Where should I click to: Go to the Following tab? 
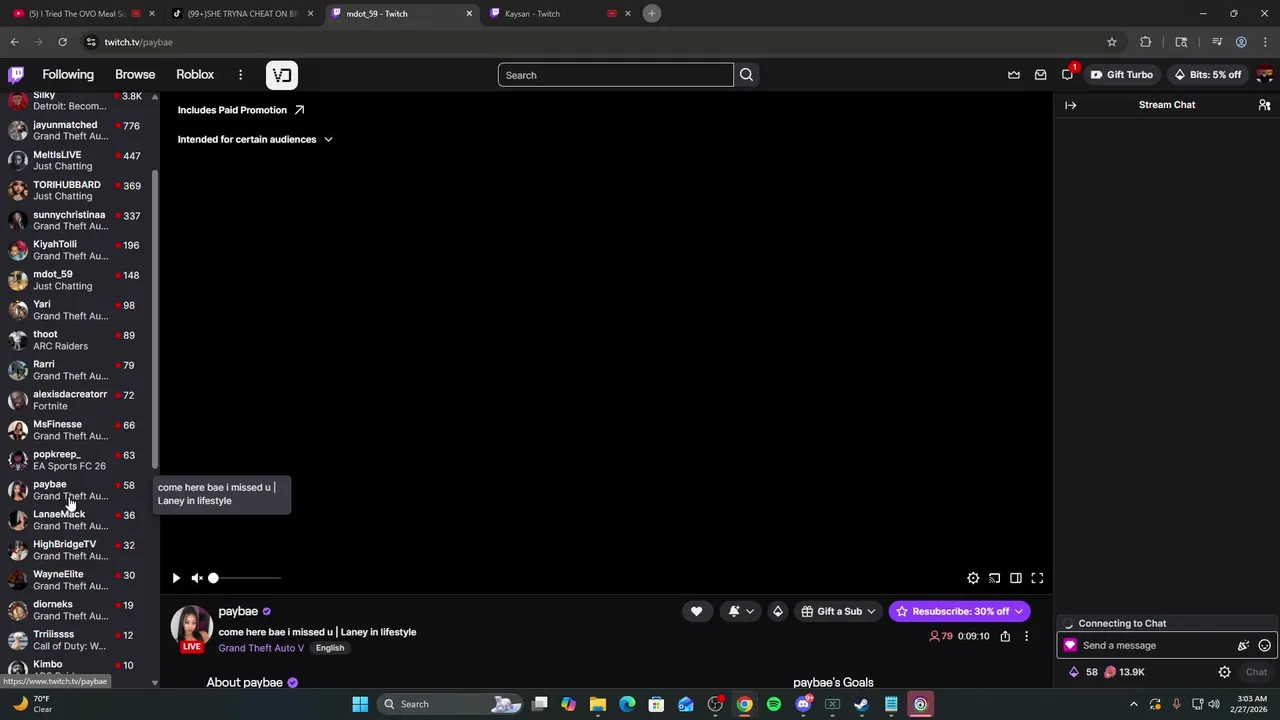[68, 75]
